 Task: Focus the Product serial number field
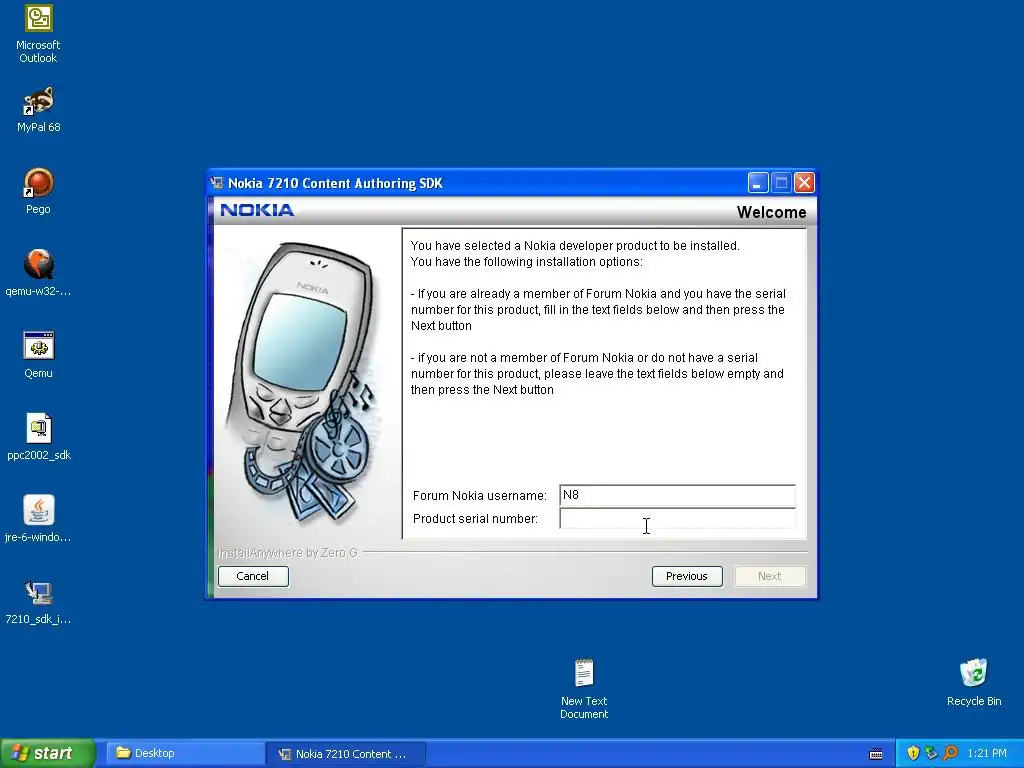(x=677, y=519)
